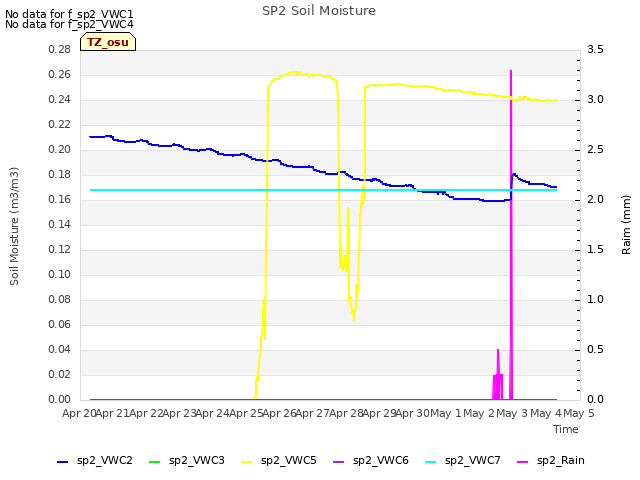This screenshot has height=480, width=640.
Task: Click the tall magenta rain spike peak
Action: click(x=511, y=71)
